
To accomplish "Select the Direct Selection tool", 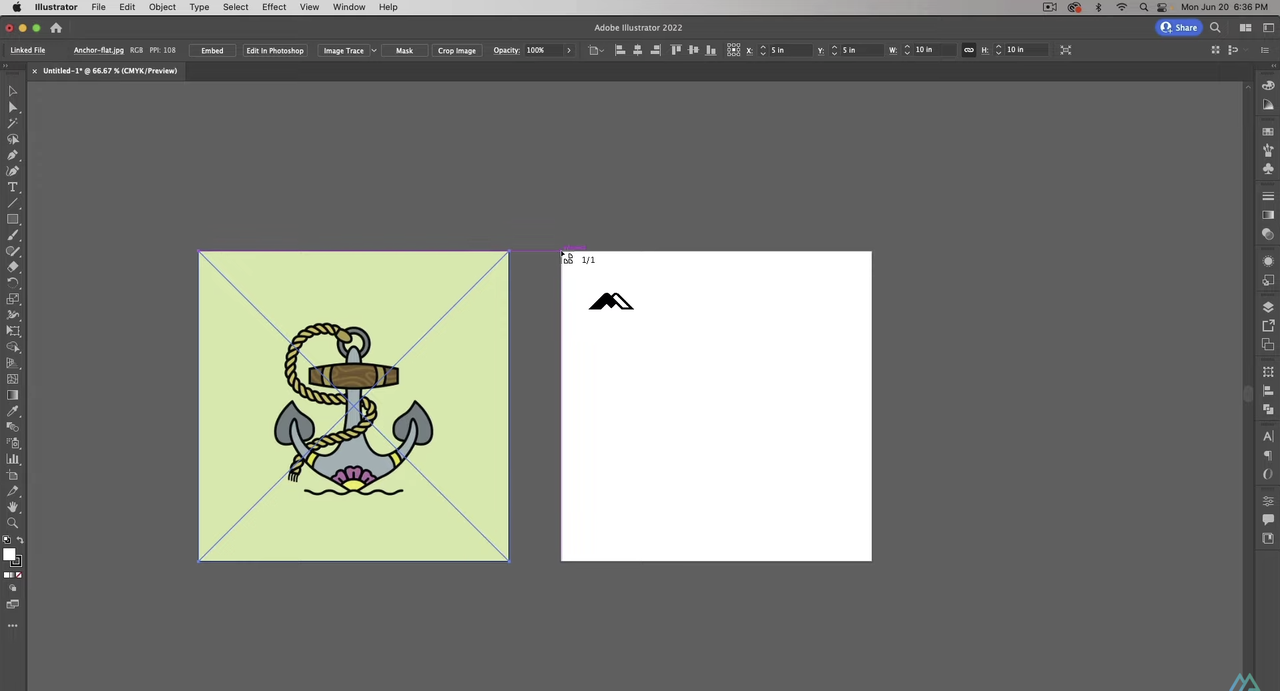I will coord(12,107).
